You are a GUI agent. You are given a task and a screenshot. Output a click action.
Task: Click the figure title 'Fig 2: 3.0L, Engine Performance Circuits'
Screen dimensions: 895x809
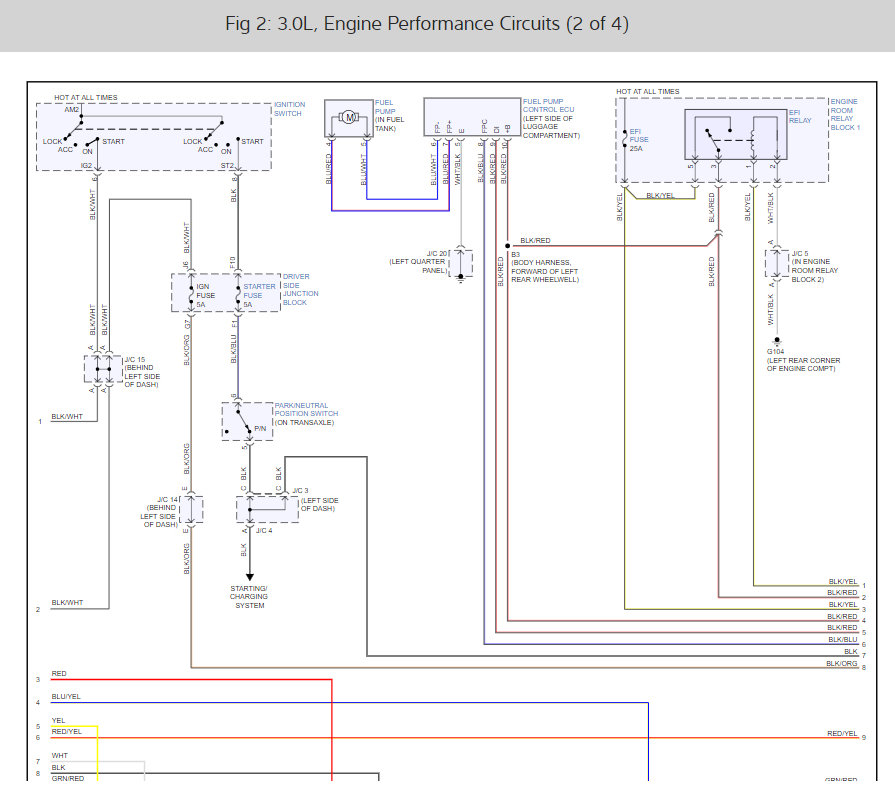427,24
